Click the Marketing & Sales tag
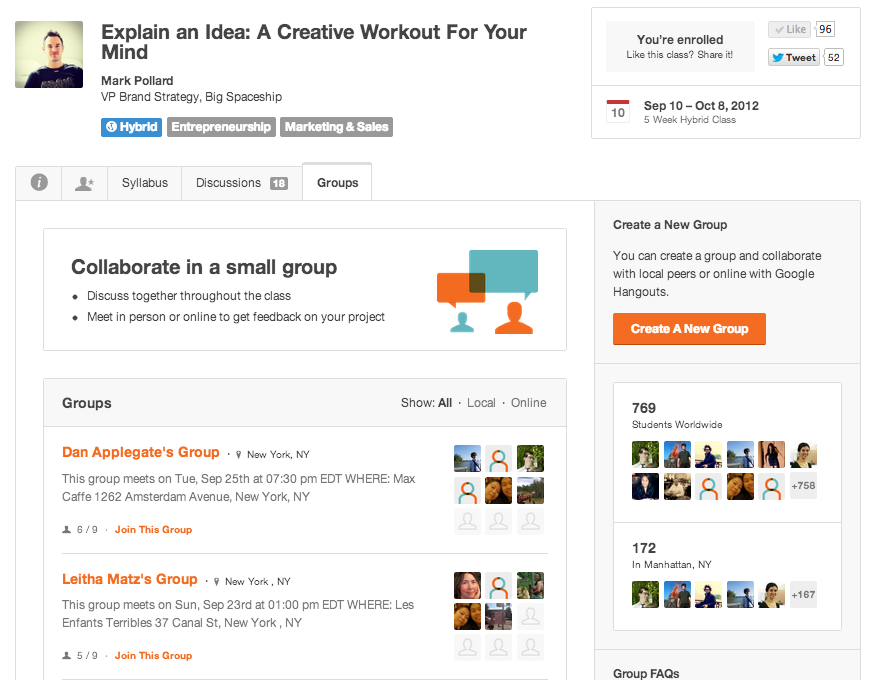 point(336,127)
